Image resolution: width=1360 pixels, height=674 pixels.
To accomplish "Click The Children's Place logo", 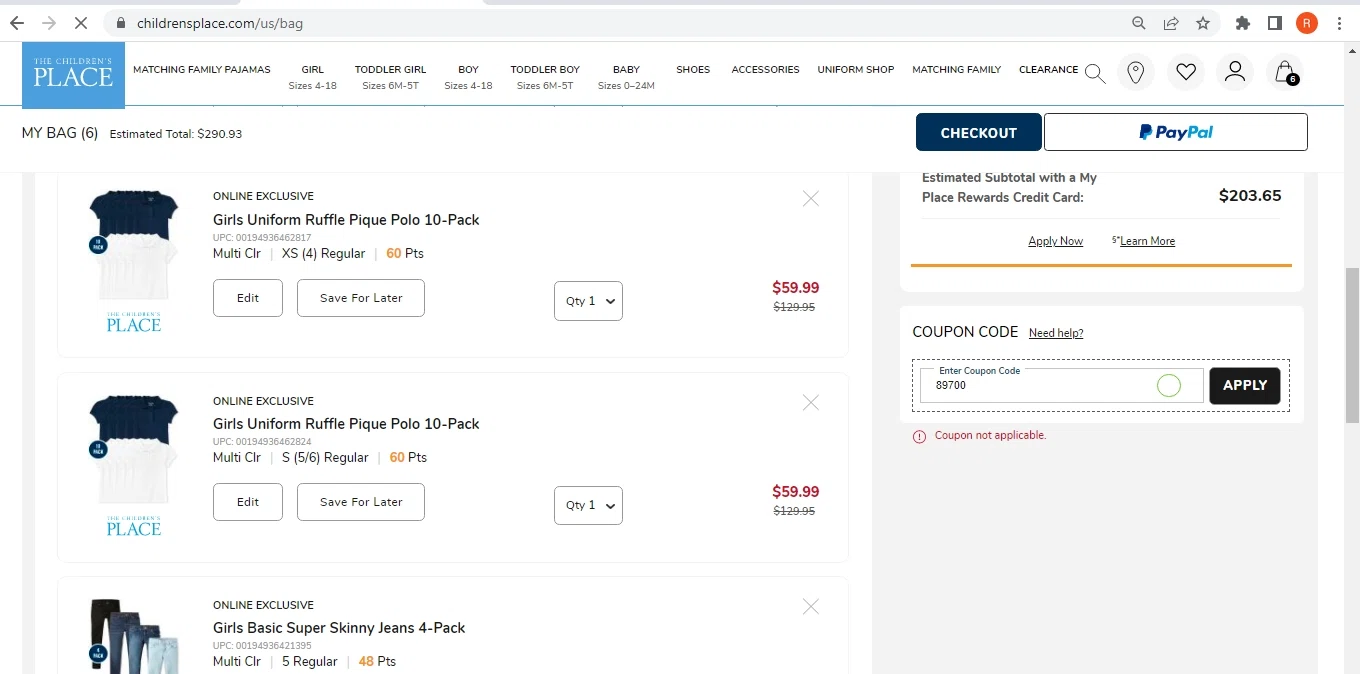I will click(x=73, y=75).
